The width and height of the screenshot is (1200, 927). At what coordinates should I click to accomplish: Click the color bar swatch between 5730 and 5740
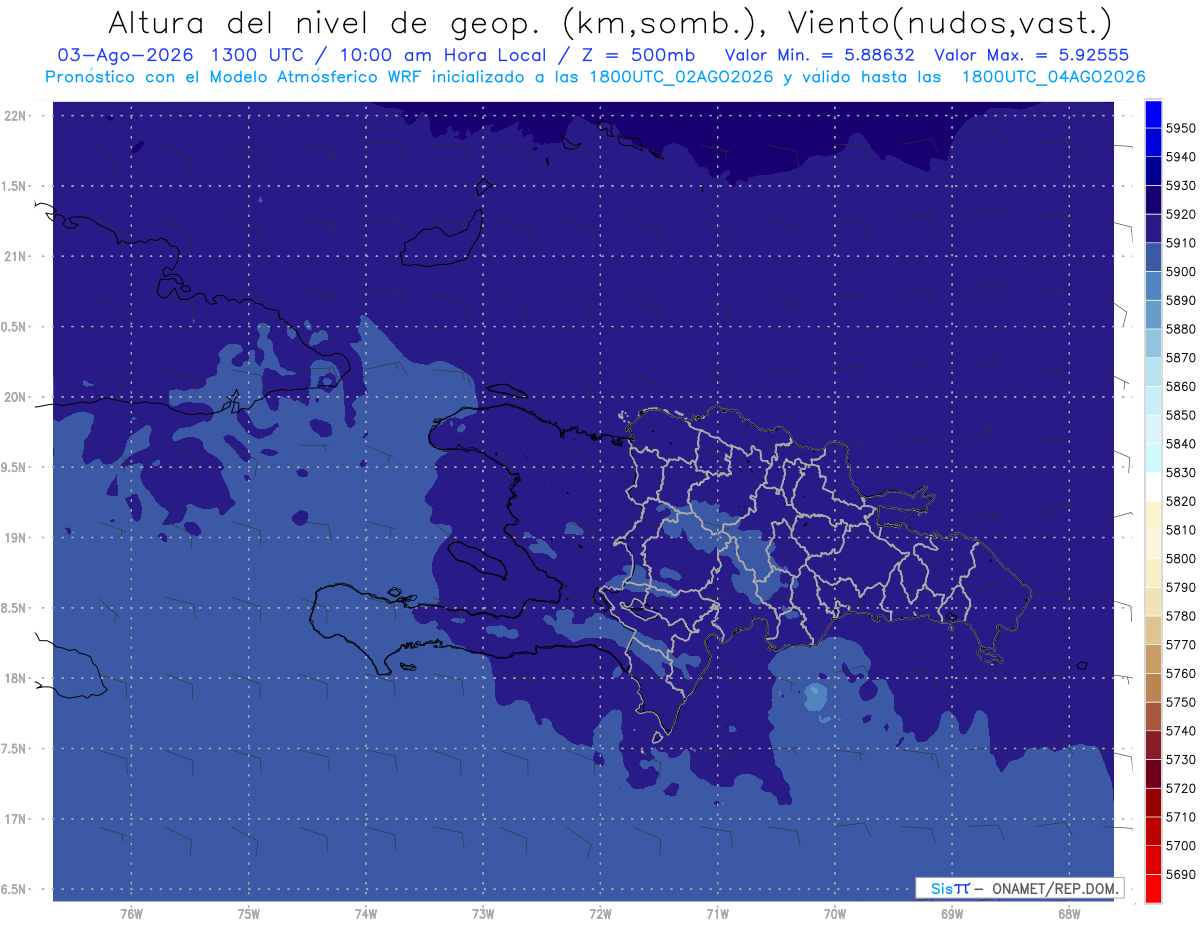[x=1152, y=745]
